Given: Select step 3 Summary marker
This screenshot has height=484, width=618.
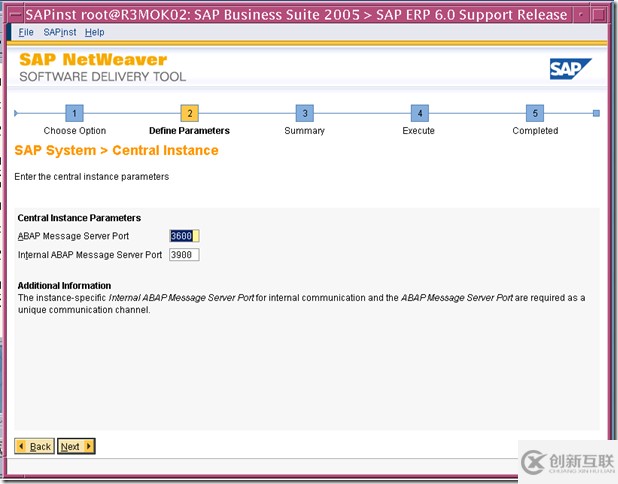Looking at the screenshot, I should (x=305, y=113).
